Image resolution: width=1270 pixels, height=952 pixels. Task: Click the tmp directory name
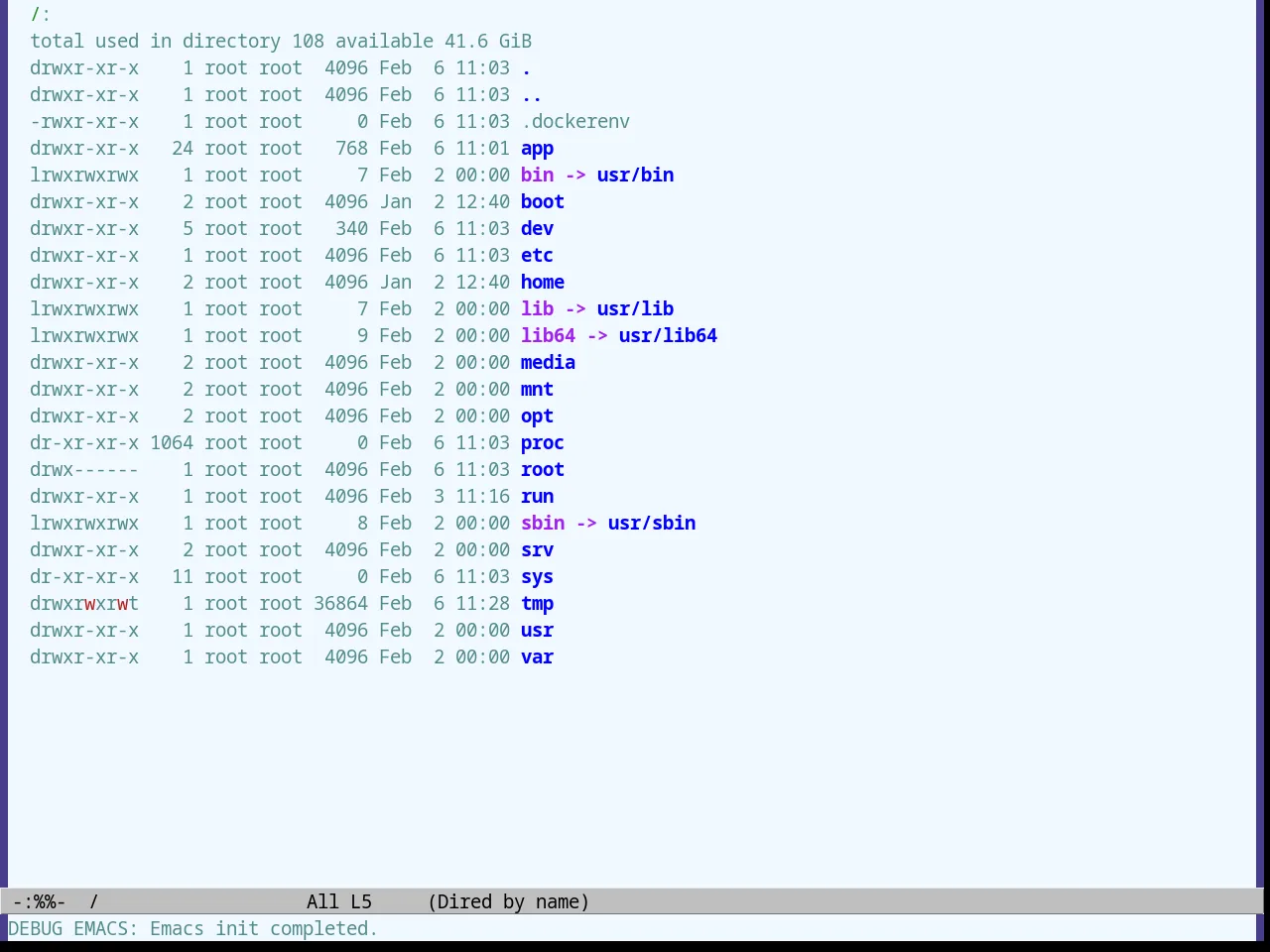[x=537, y=604]
